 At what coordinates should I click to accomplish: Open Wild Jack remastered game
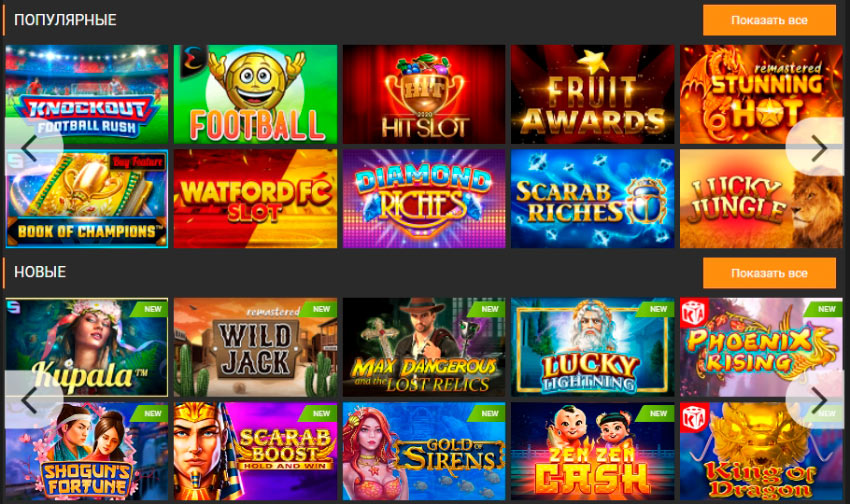pos(255,347)
